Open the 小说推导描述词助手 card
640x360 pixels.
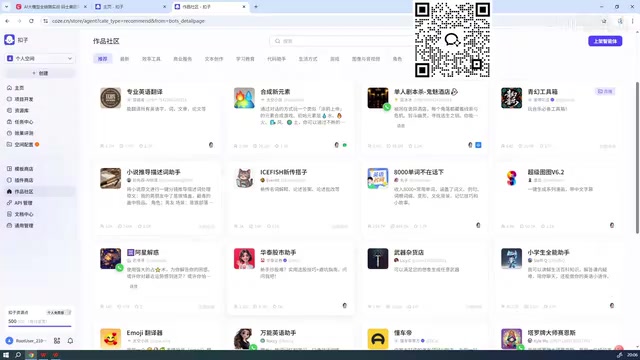tap(157, 198)
